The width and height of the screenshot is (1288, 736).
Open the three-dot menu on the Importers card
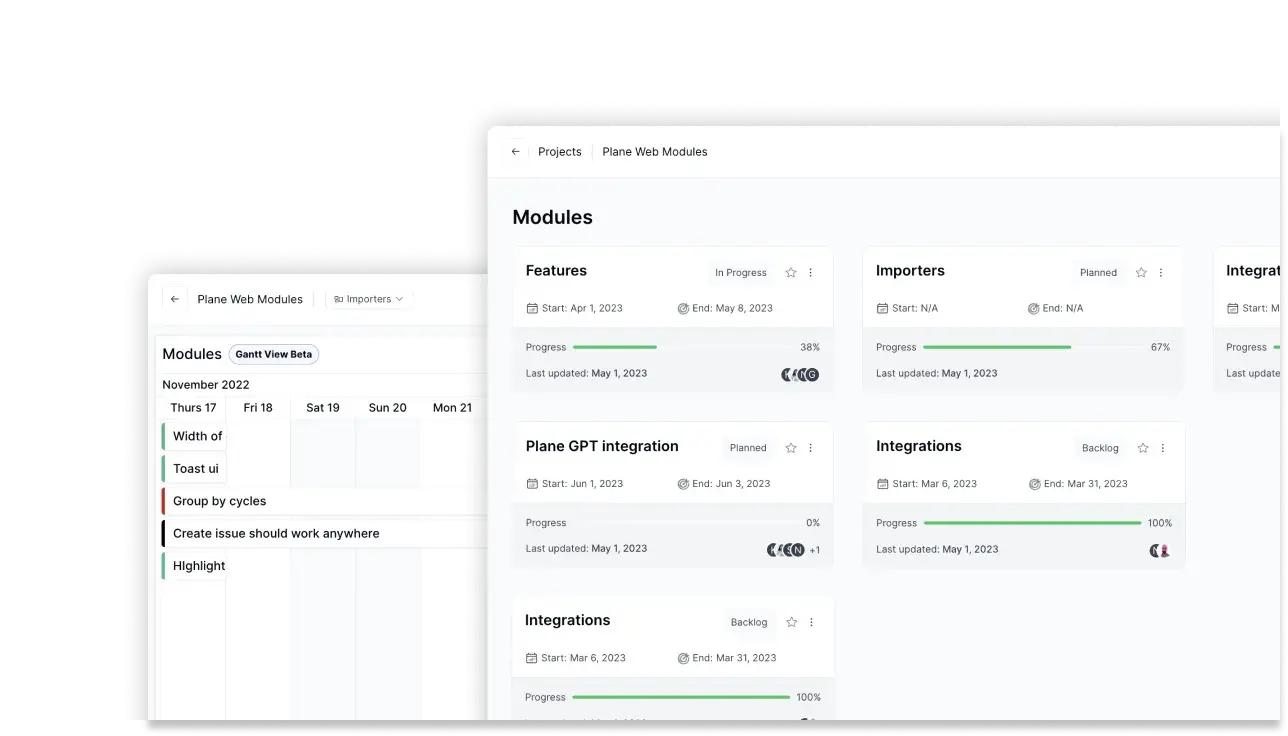coord(1161,273)
